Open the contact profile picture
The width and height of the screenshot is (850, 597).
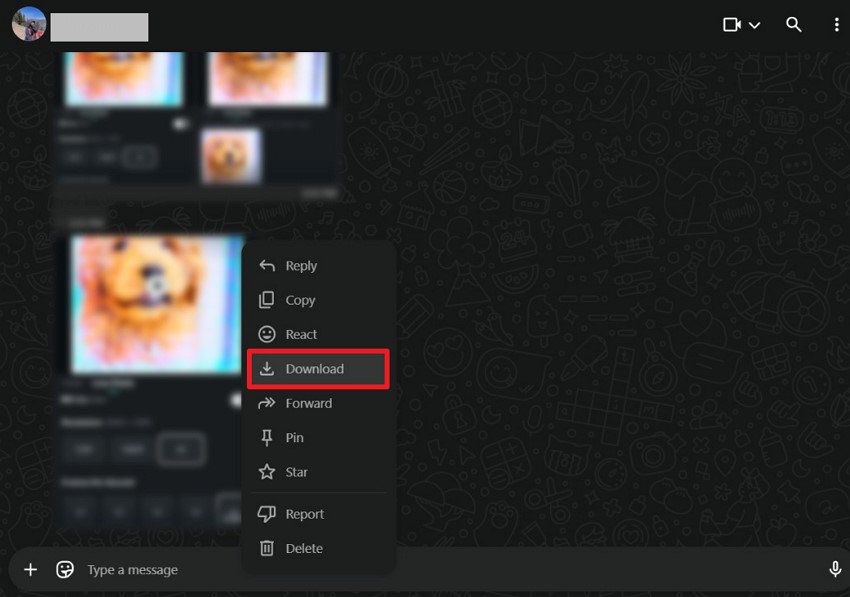click(29, 24)
